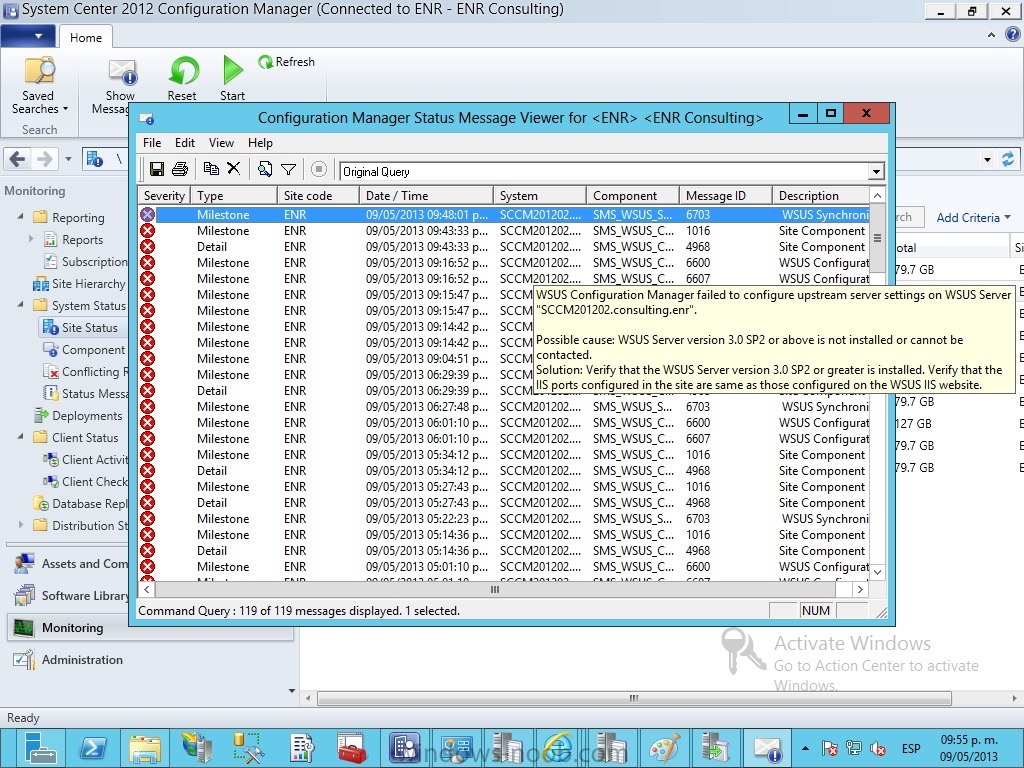Sort by the Message ID column header
This screenshot has width=1024, height=768.
[x=726, y=196]
